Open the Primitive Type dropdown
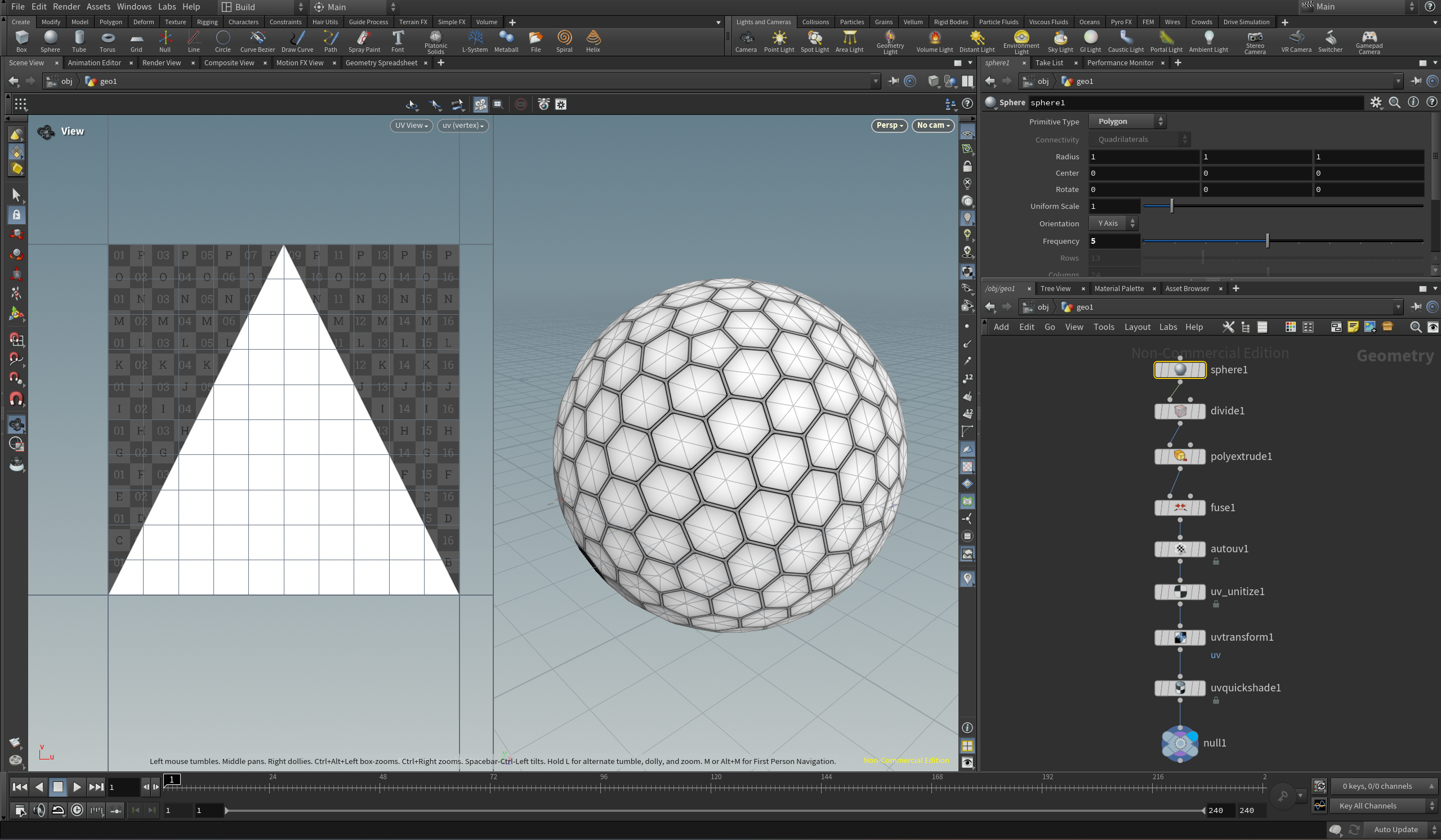Viewport: 1441px width, 840px height. coord(1126,122)
